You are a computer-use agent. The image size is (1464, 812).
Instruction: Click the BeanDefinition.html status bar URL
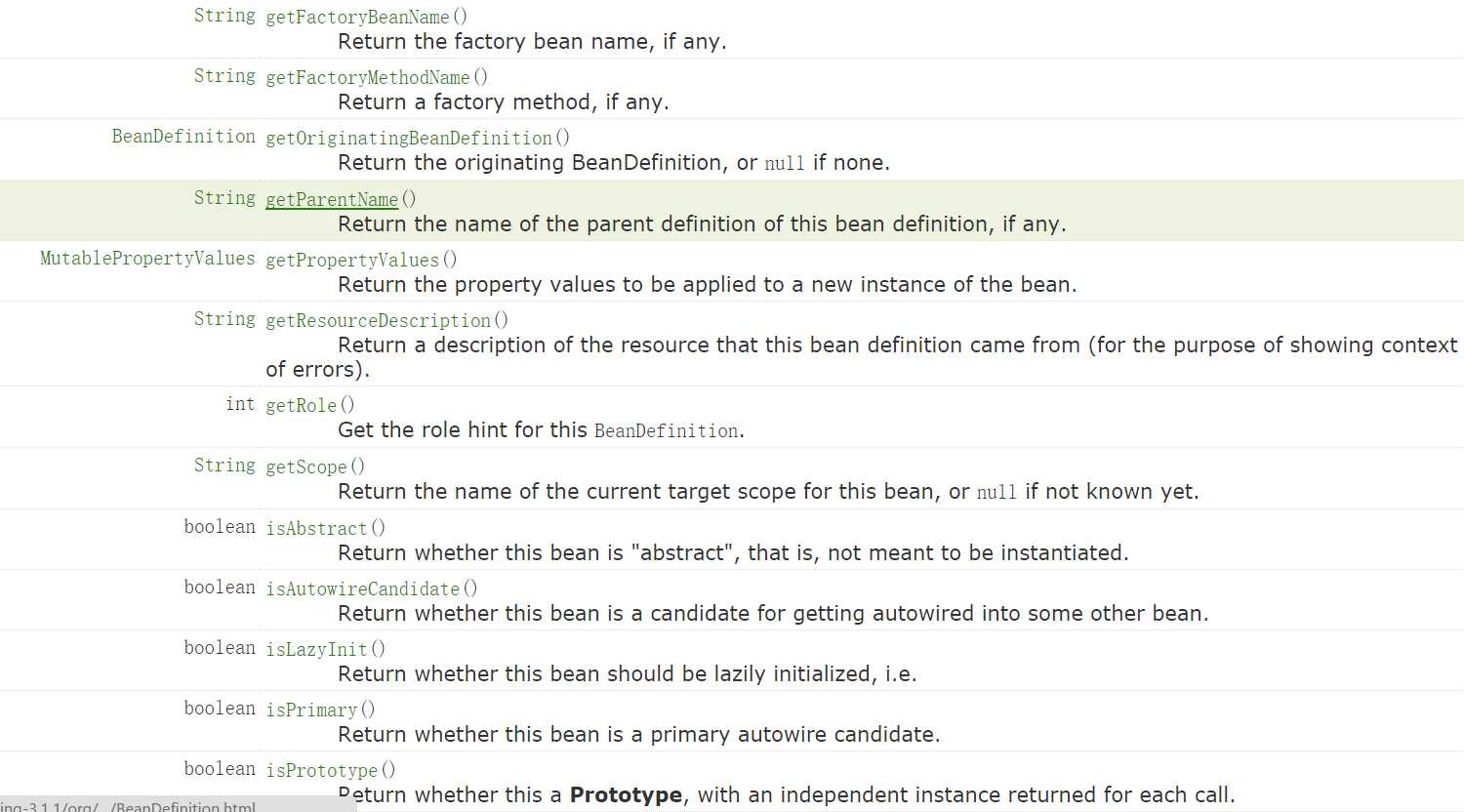(128, 806)
